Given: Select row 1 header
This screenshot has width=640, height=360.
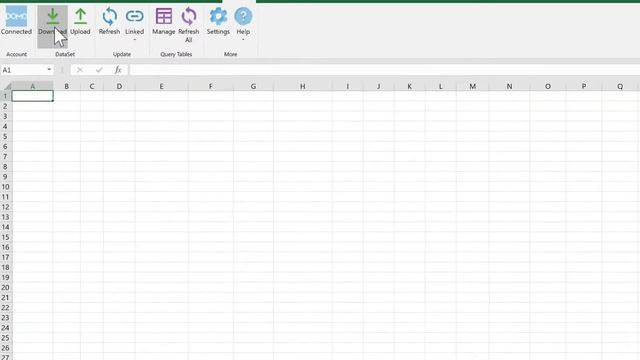Looking at the screenshot, I should coord(6,96).
